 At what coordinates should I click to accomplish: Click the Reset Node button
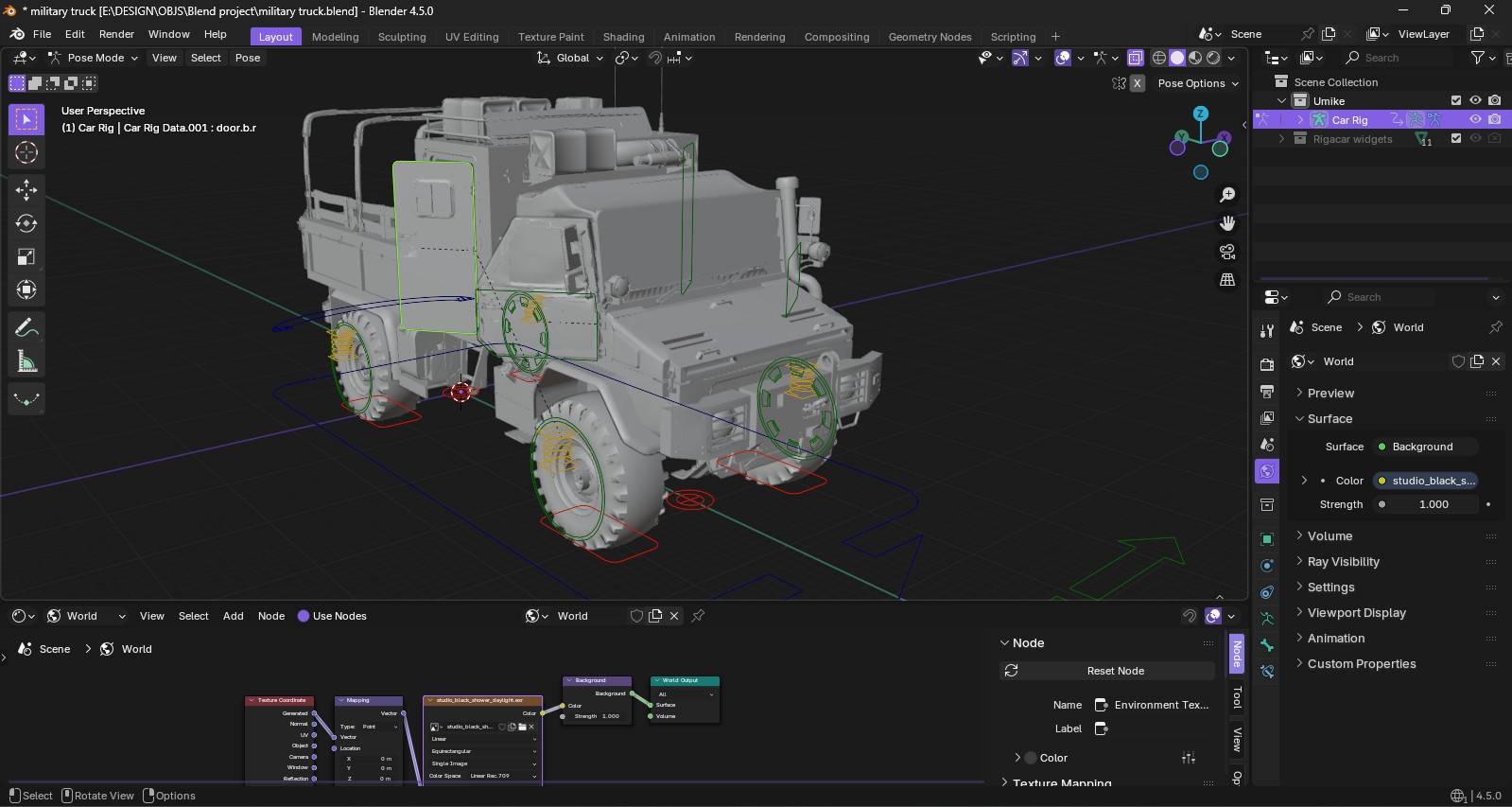coord(1107,671)
